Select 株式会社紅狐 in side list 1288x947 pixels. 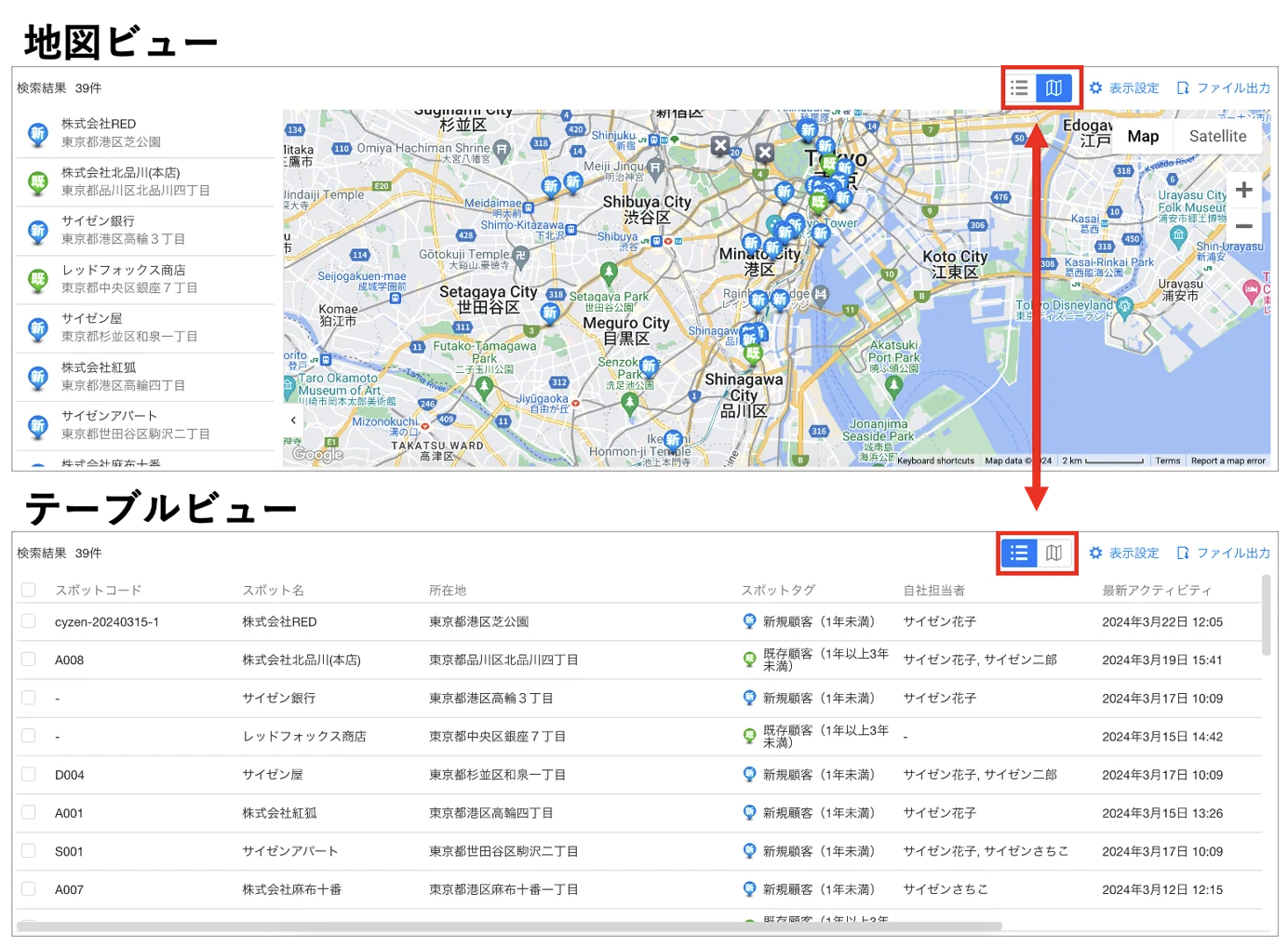(145, 377)
